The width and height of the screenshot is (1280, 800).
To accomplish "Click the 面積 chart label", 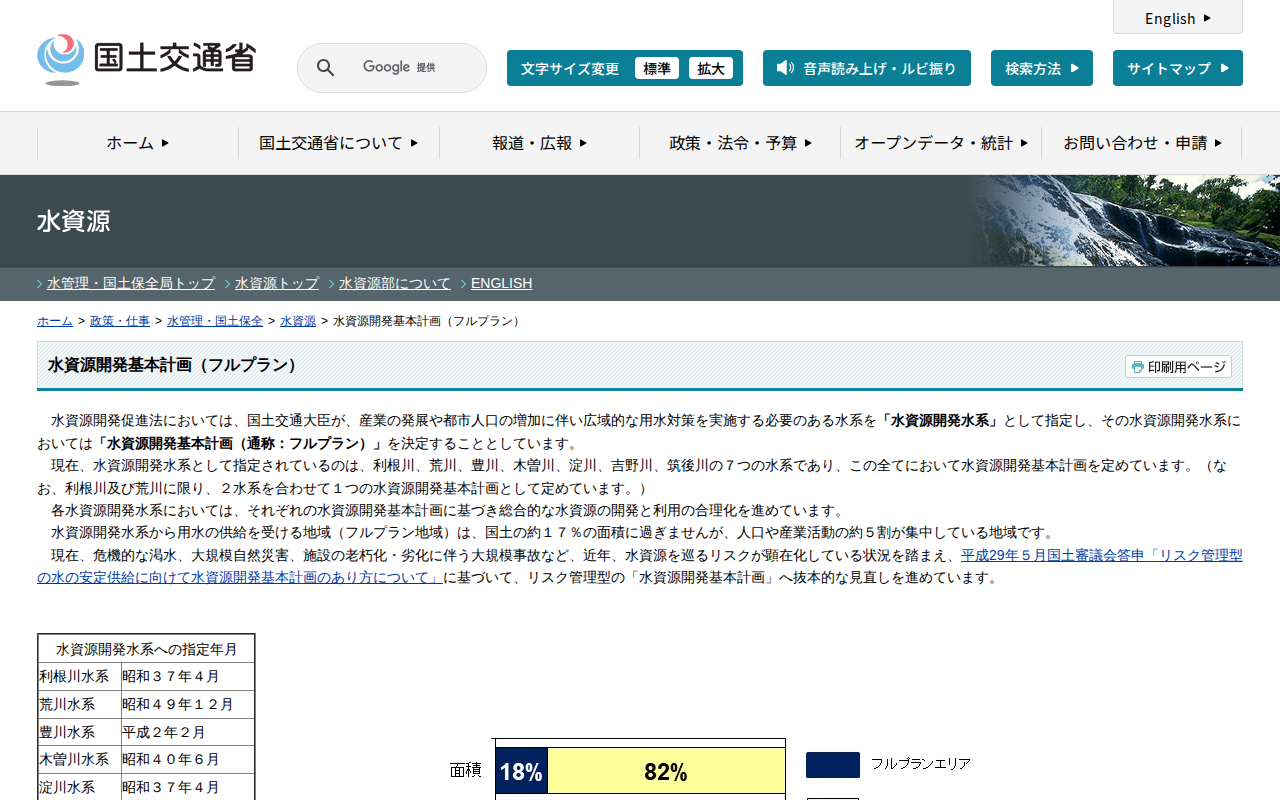I will (466, 770).
